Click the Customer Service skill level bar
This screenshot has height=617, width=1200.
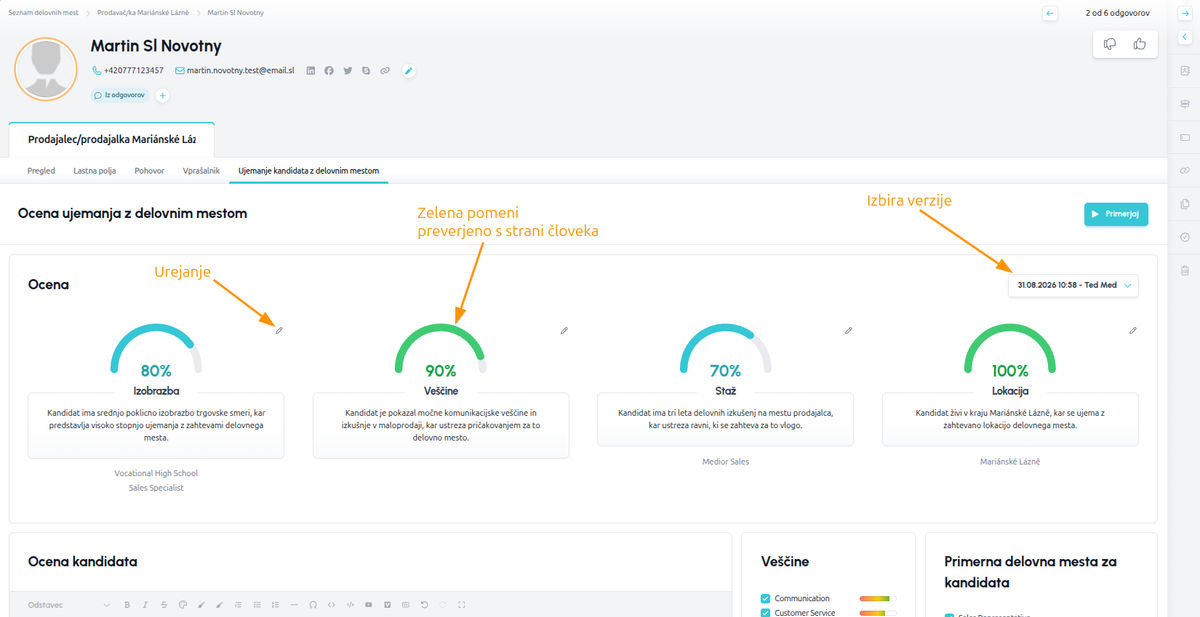[878, 612]
